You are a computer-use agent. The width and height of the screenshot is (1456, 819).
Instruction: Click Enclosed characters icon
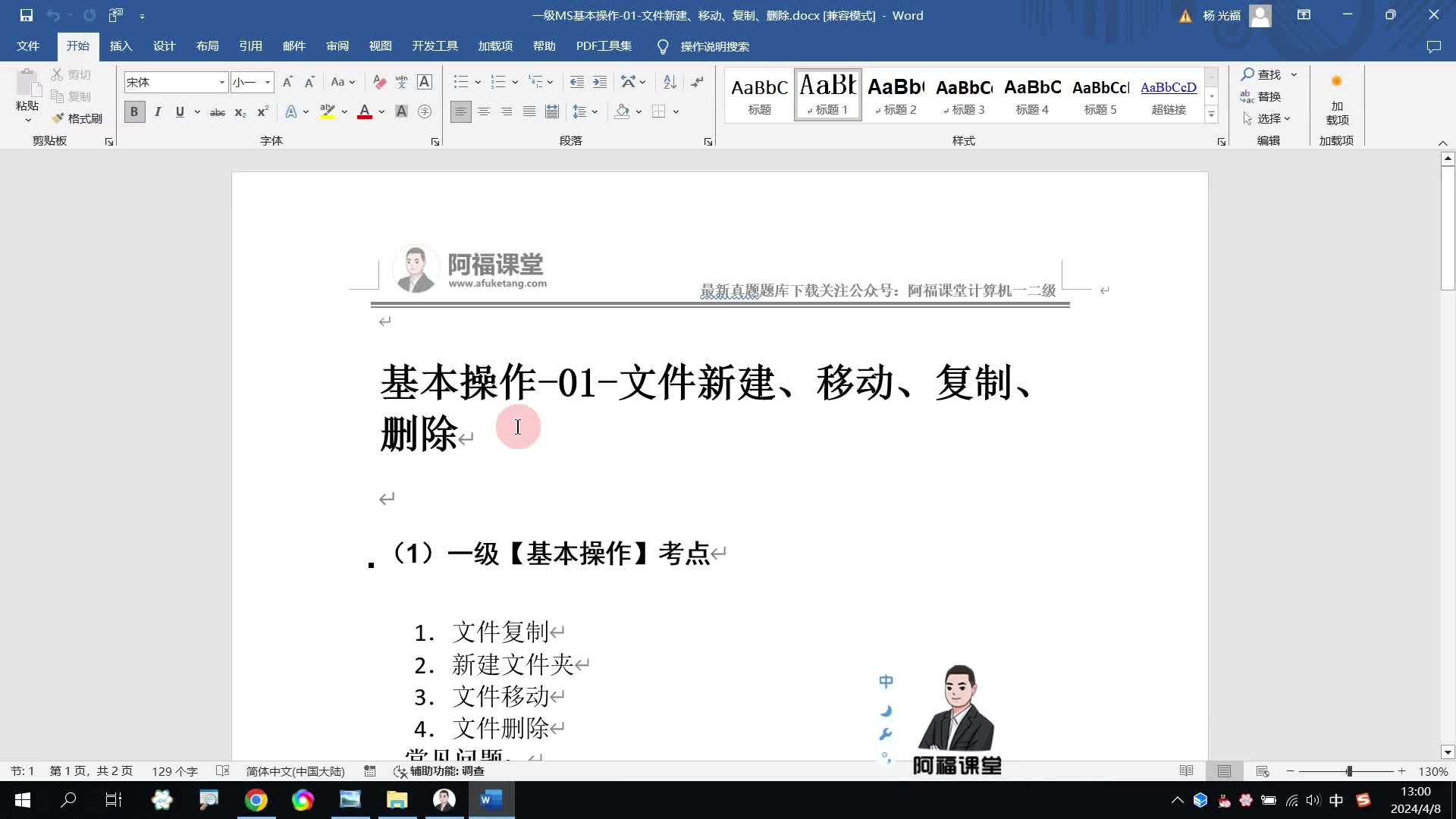pyautogui.click(x=425, y=111)
